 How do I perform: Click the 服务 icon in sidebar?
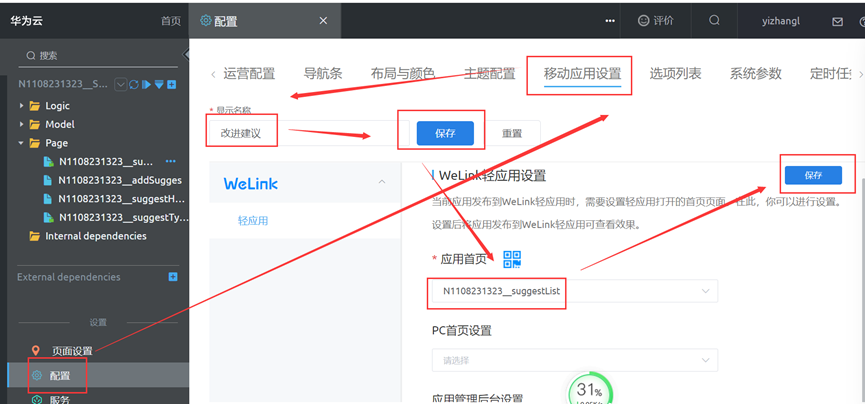click(37, 400)
